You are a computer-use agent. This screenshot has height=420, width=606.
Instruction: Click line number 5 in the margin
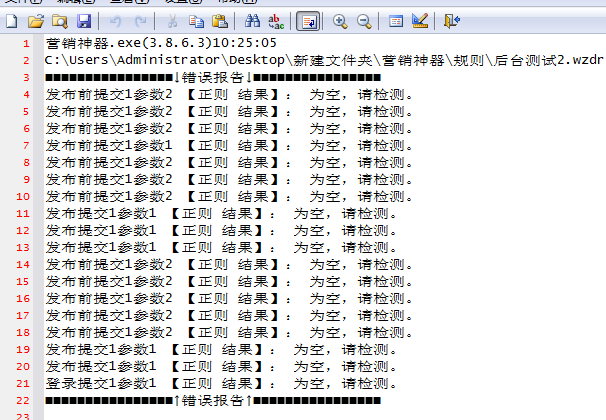26,111
